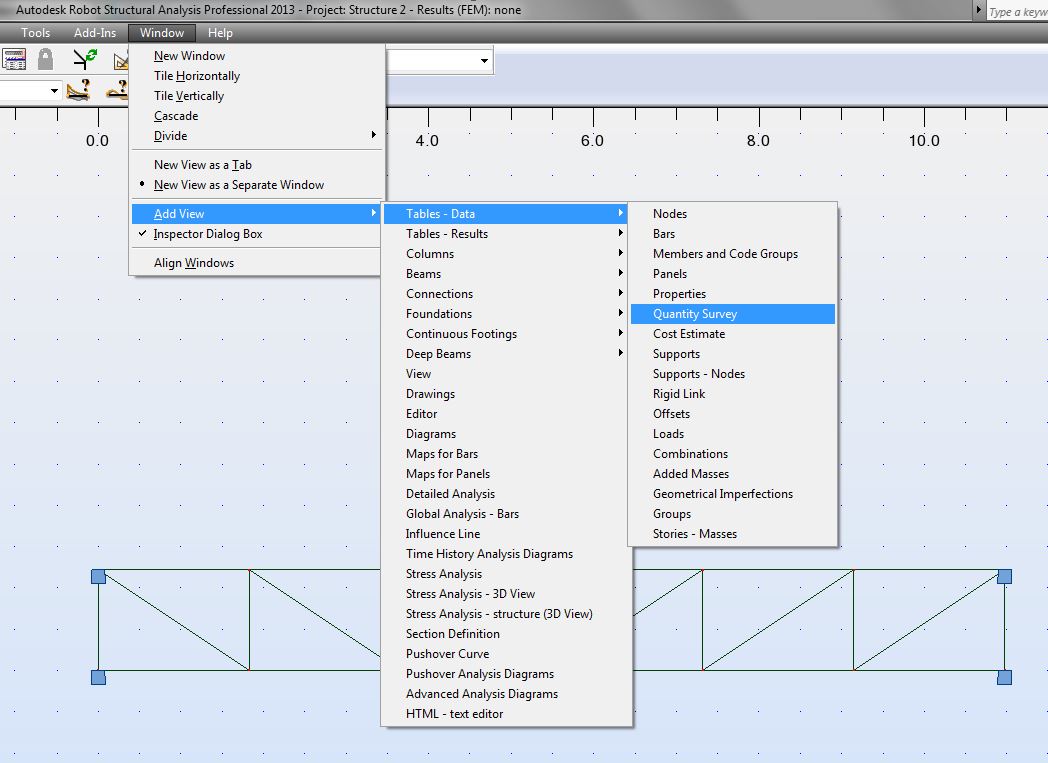Viewport: 1048px width, 763px height.
Task: Open the Help menu
Action: tap(220, 32)
